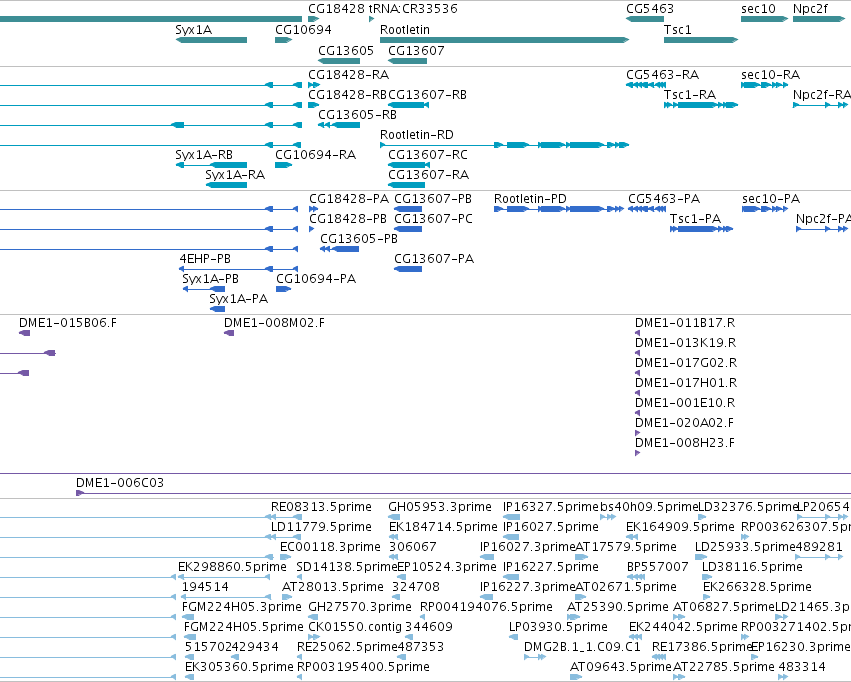
Task: Select the Tsc1-RA transcript label
Action: [690, 95]
